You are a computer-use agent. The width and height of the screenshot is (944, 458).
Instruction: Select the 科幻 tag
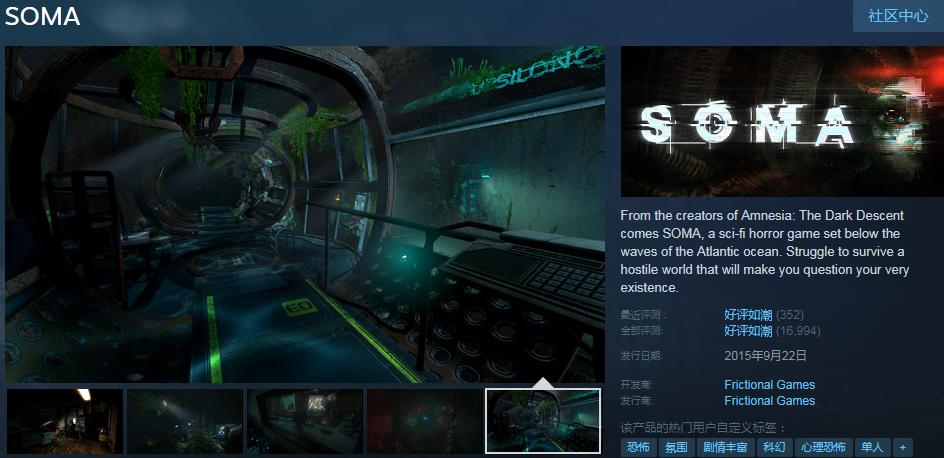click(x=774, y=447)
